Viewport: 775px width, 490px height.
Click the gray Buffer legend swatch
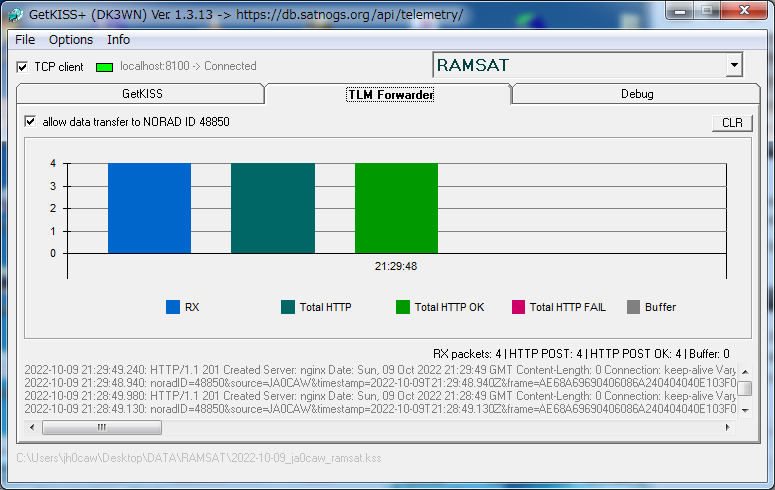click(x=633, y=307)
